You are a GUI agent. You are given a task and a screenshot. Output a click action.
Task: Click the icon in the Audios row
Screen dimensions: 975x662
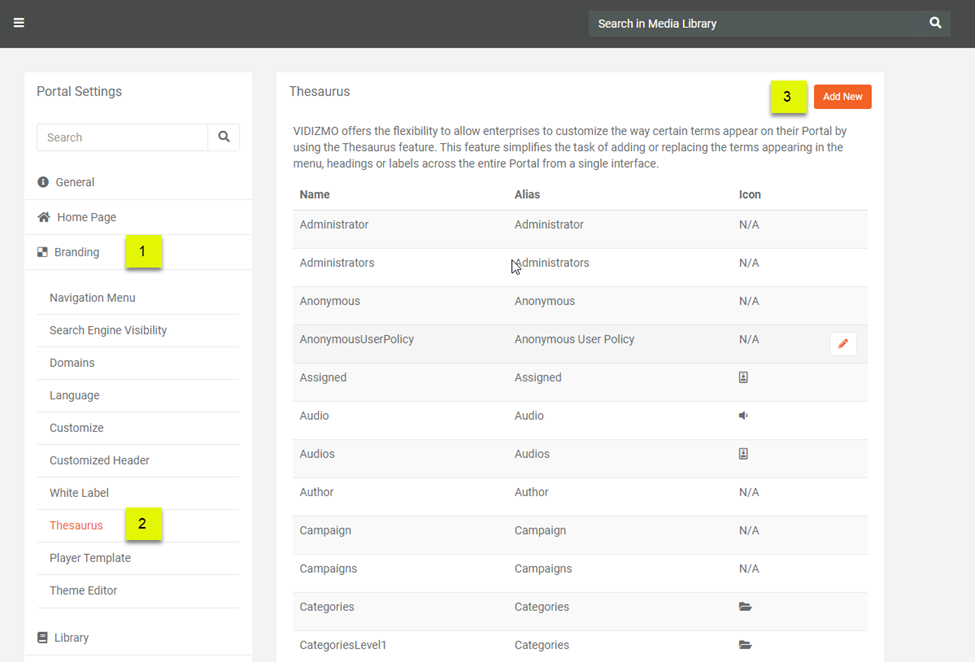[743, 454]
